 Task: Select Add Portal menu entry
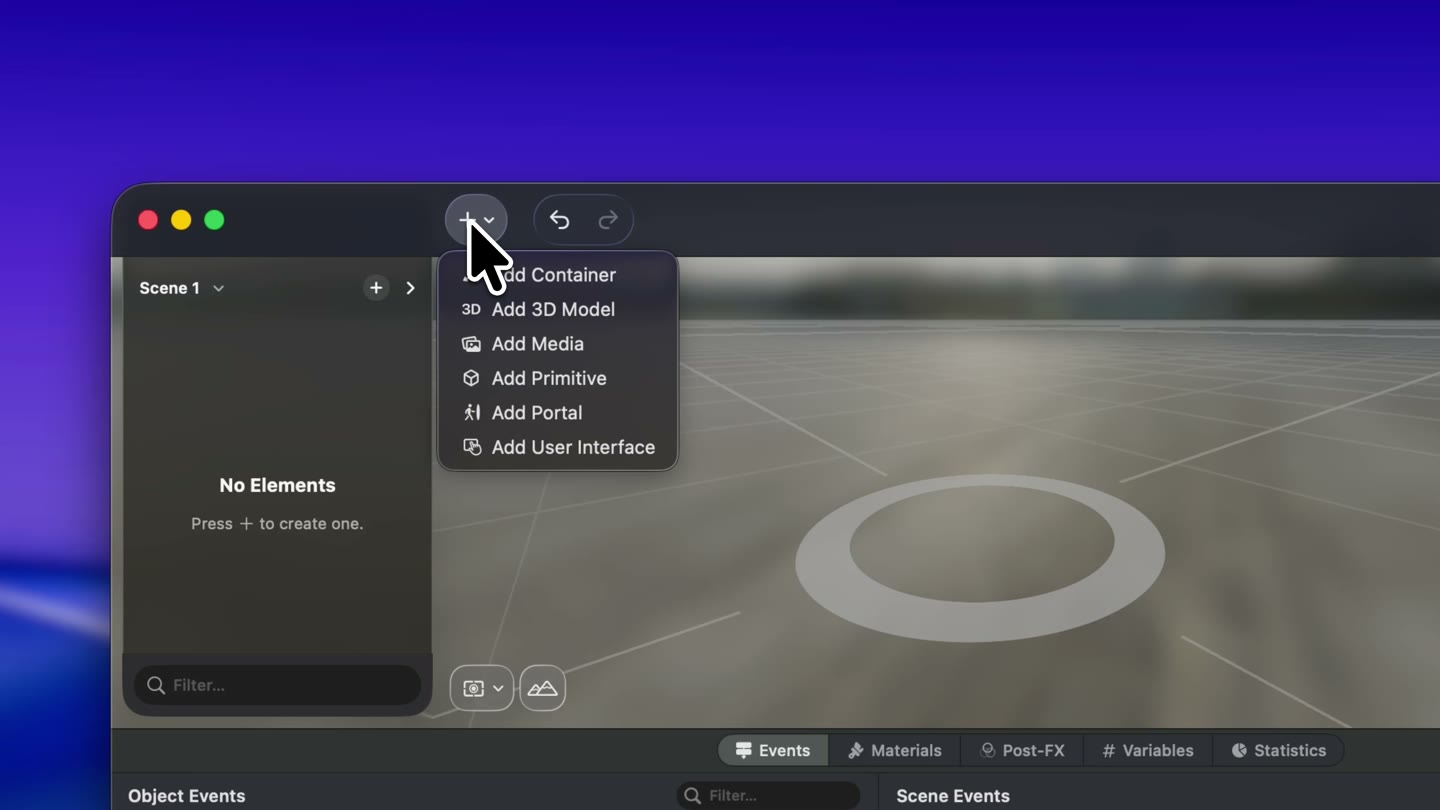[x=557, y=413]
